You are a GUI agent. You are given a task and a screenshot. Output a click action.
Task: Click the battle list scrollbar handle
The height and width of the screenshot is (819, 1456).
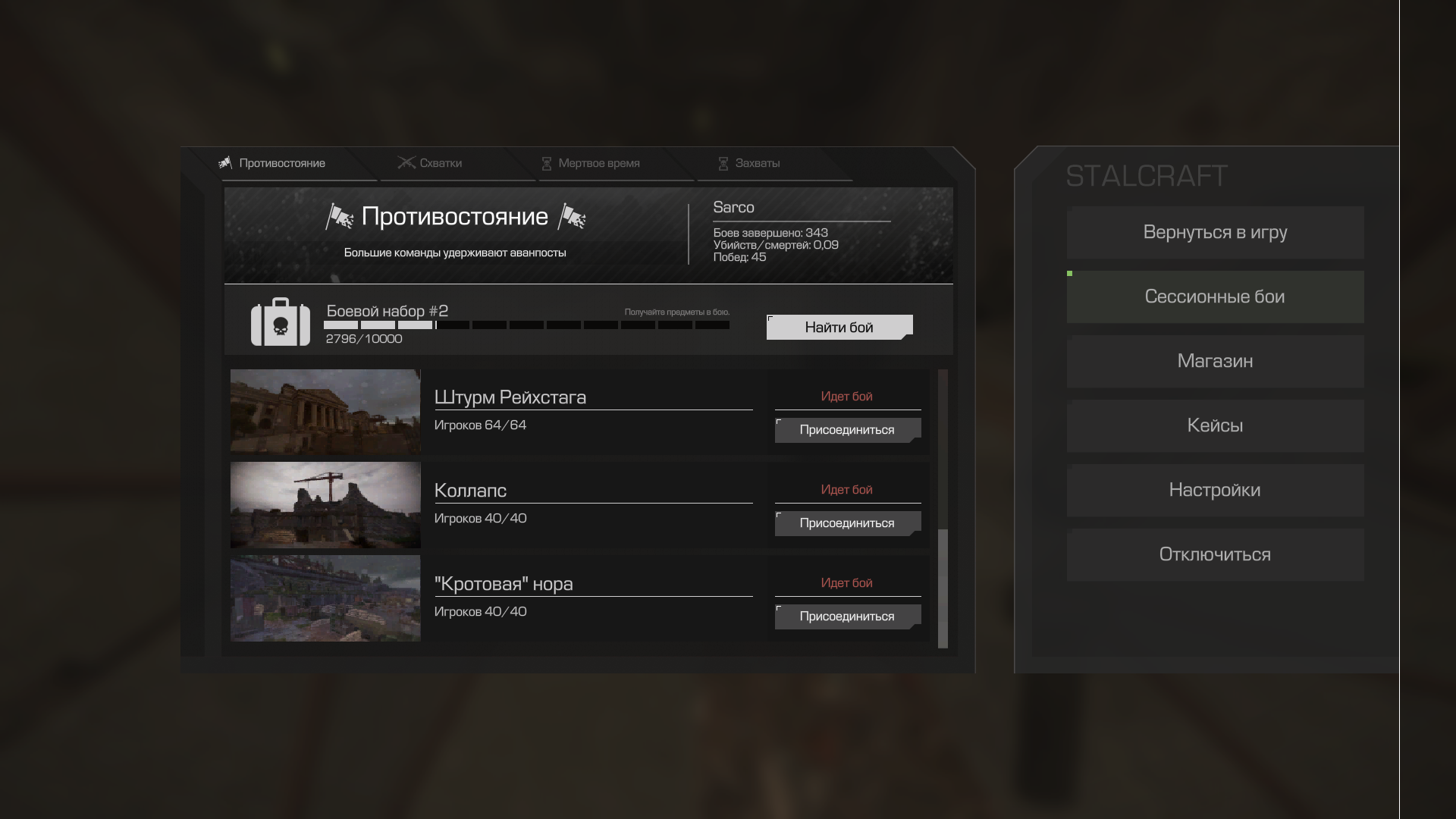tap(943, 588)
